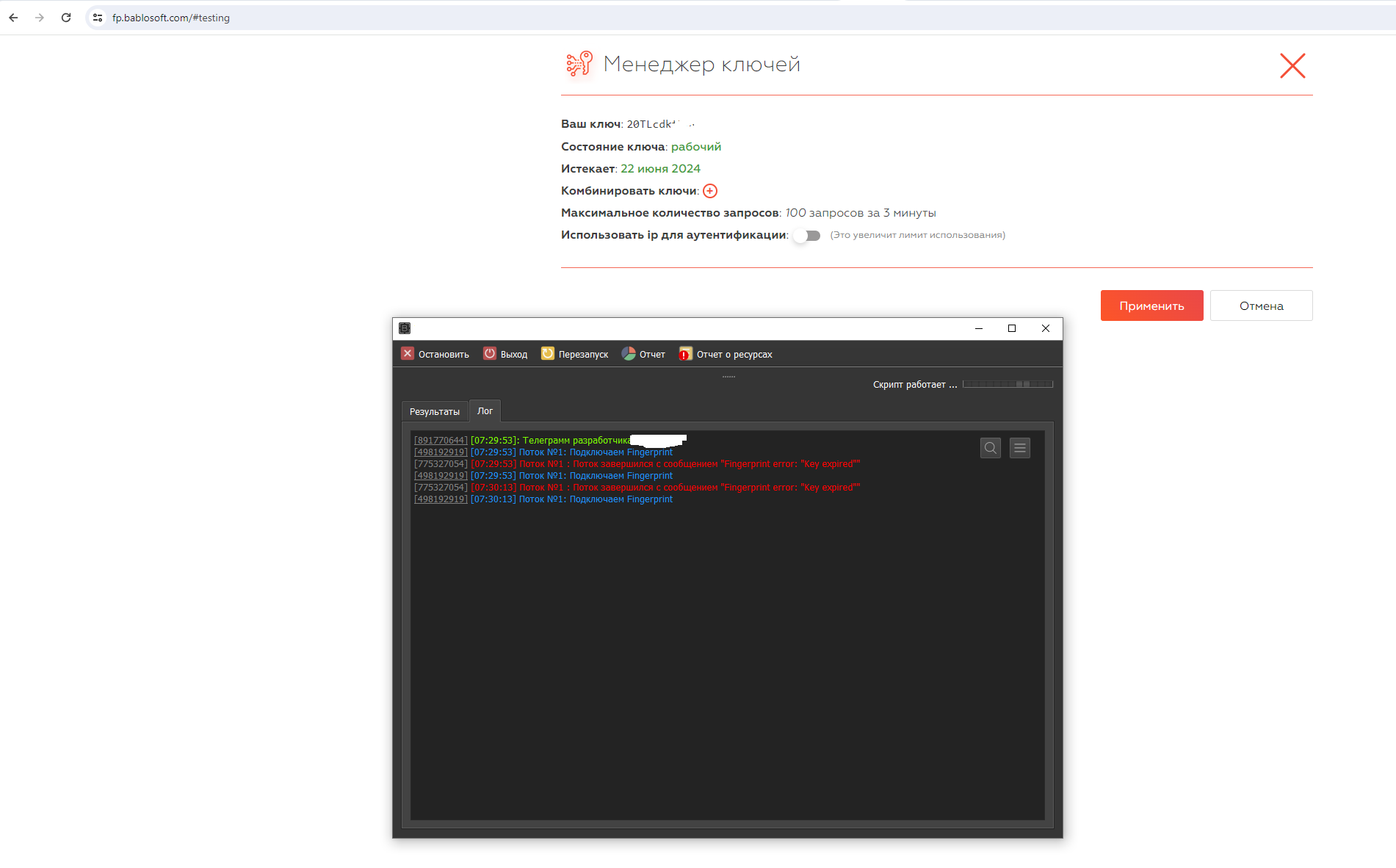Click the plus icon to combine keys

tap(710, 191)
